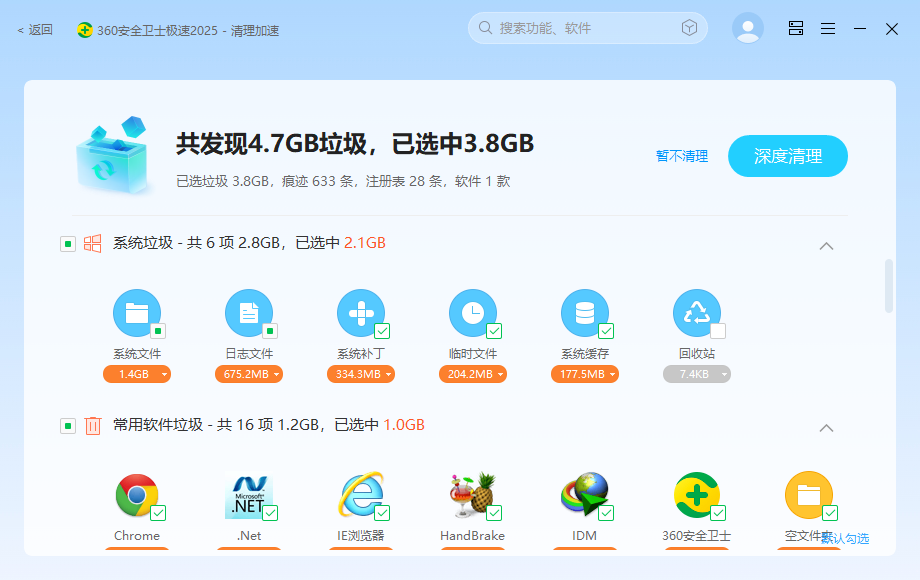
Task: Click the HandBrake software icon
Action: tap(473, 495)
